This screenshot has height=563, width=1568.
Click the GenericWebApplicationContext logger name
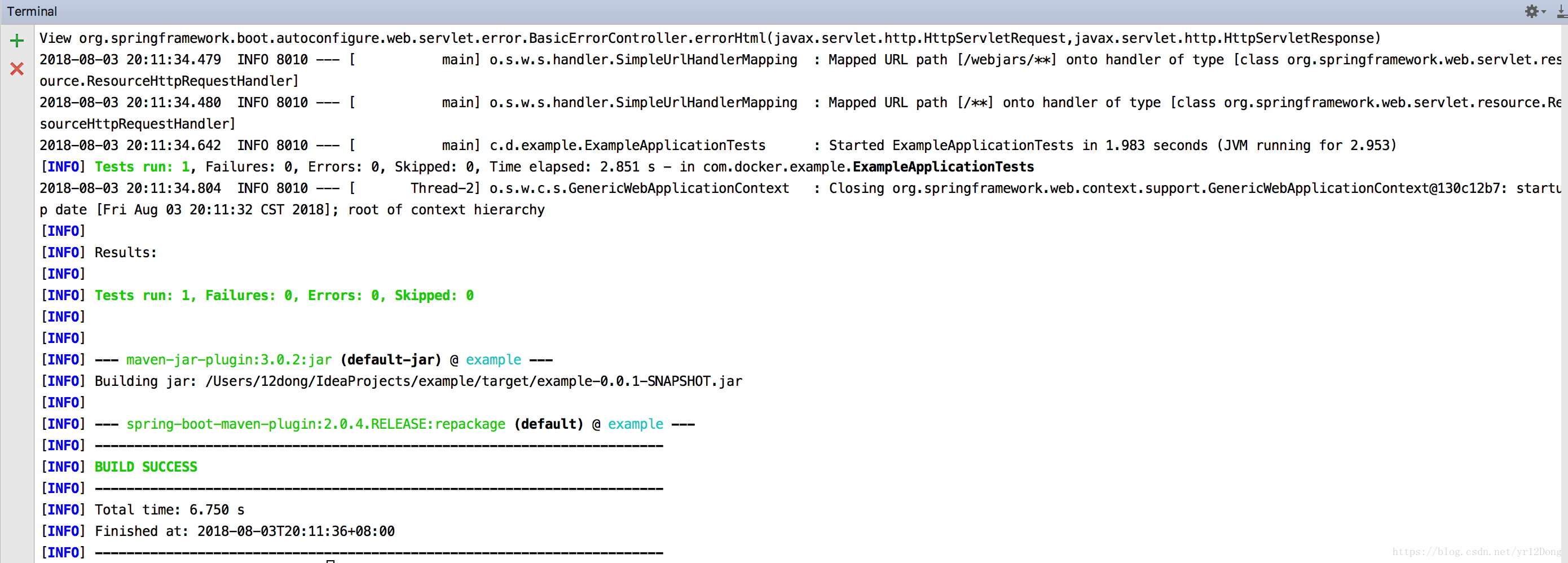point(639,188)
